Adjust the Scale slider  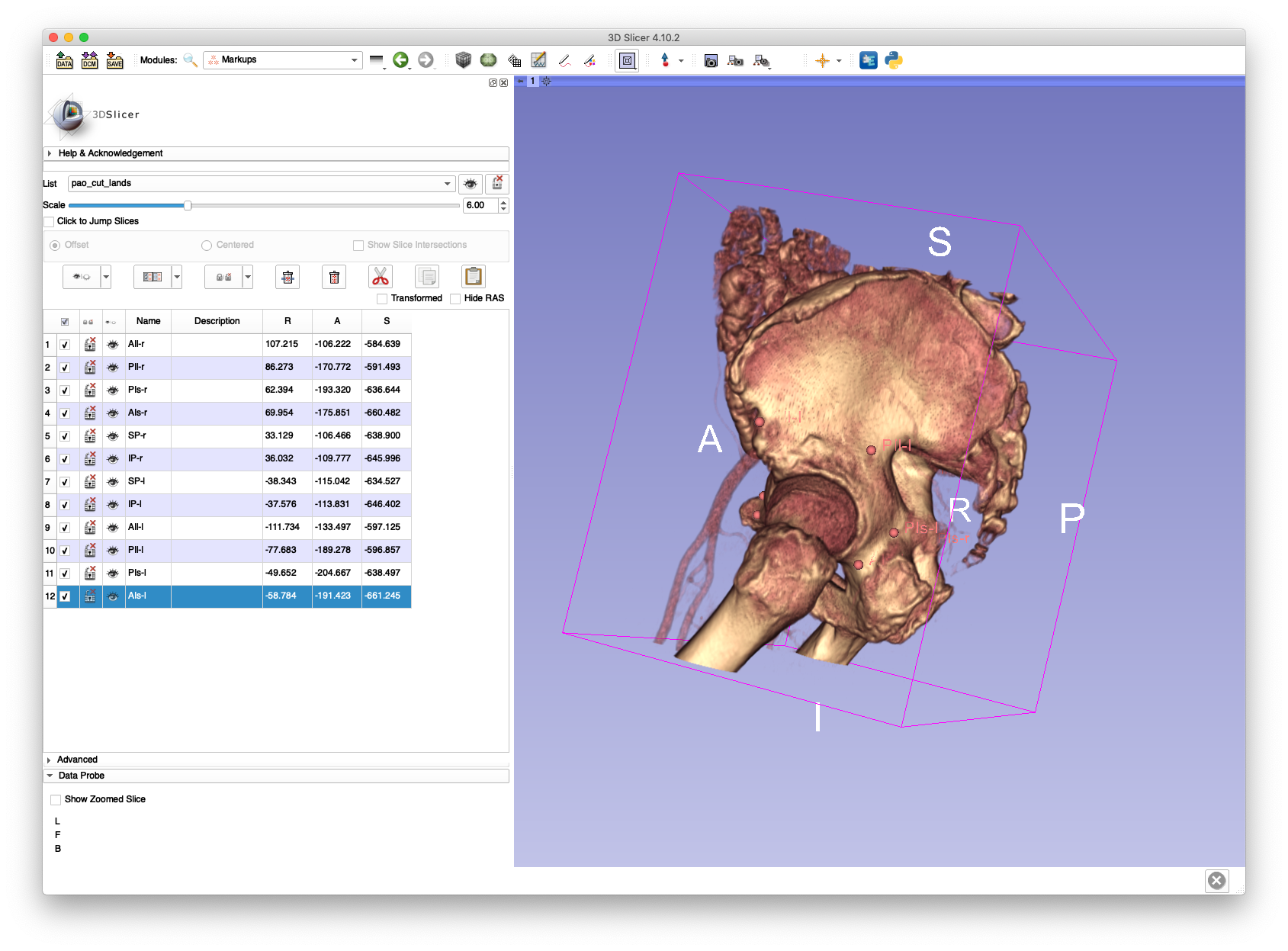pos(188,205)
